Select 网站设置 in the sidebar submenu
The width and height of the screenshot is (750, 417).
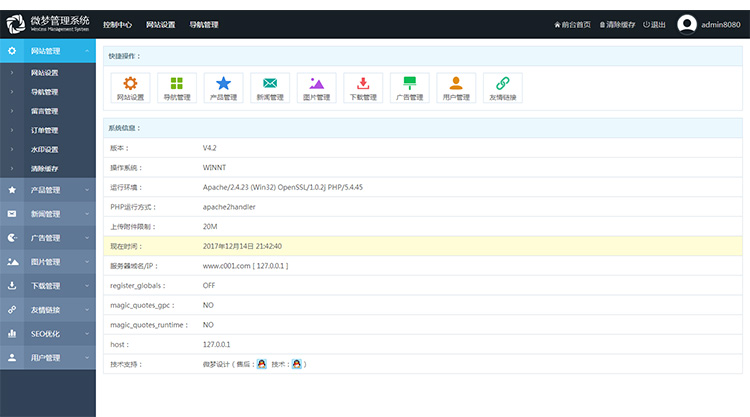(44, 73)
